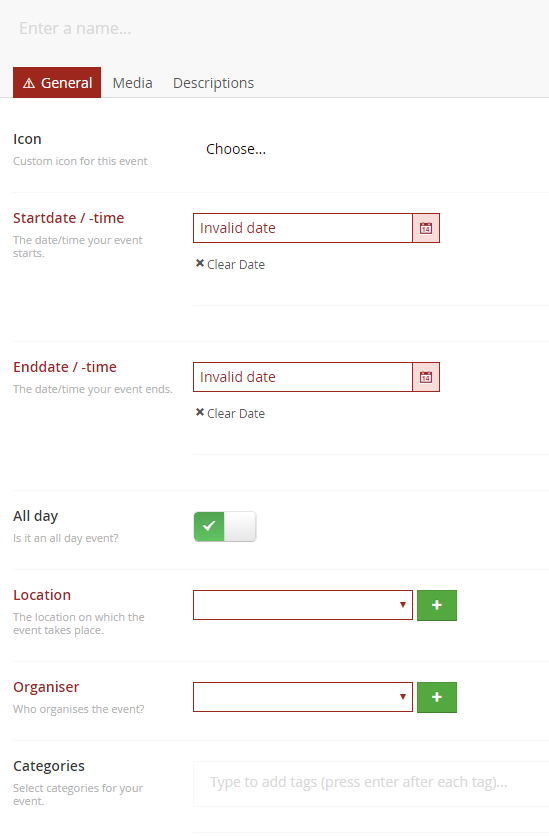Viewport: 549px width, 838px height.
Task: Expand the Organiser dropdown
Action: click(303, 697)
